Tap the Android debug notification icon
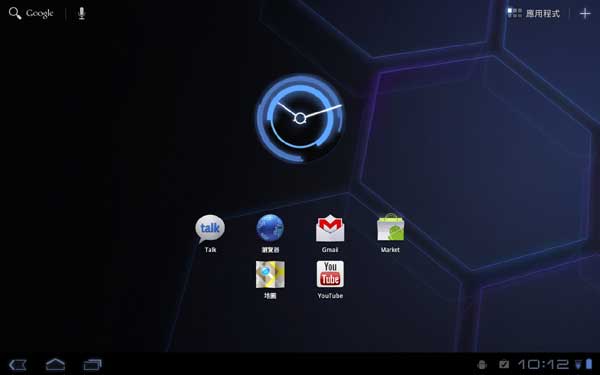The height and width of the screenshot is (375, 600). (x=482, y=365)
